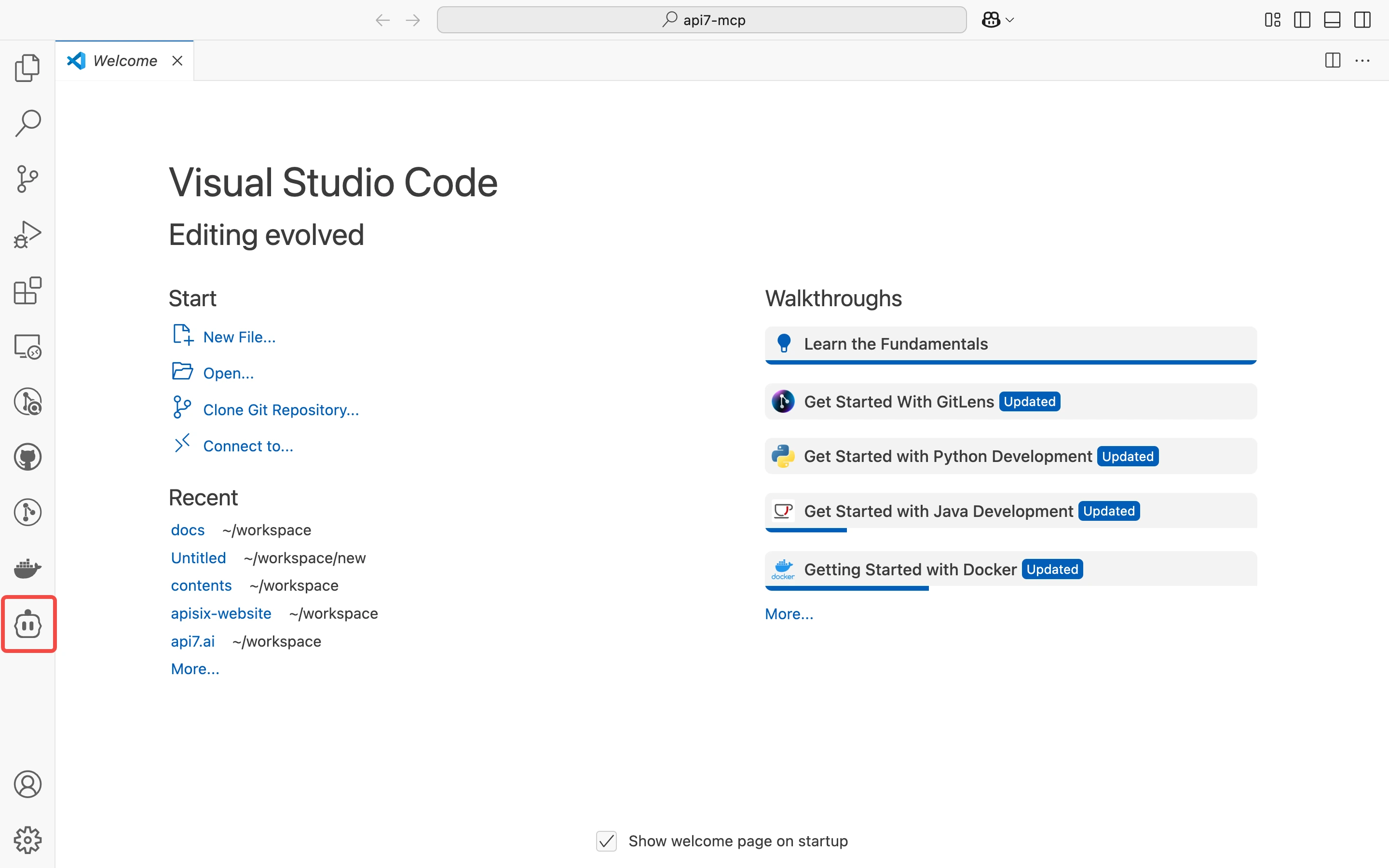Screen dimensions: 1389x868
Task: Open recent folder api7.ai
Action: [x=193, y=641]
